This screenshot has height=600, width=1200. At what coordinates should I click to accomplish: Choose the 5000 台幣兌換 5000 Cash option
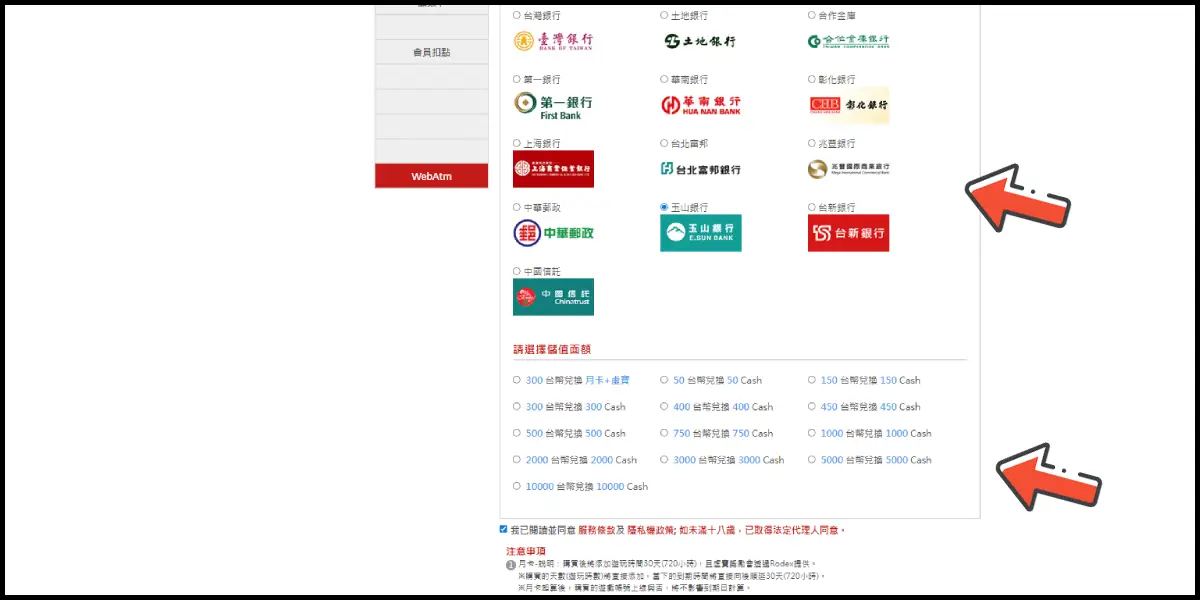812,460
